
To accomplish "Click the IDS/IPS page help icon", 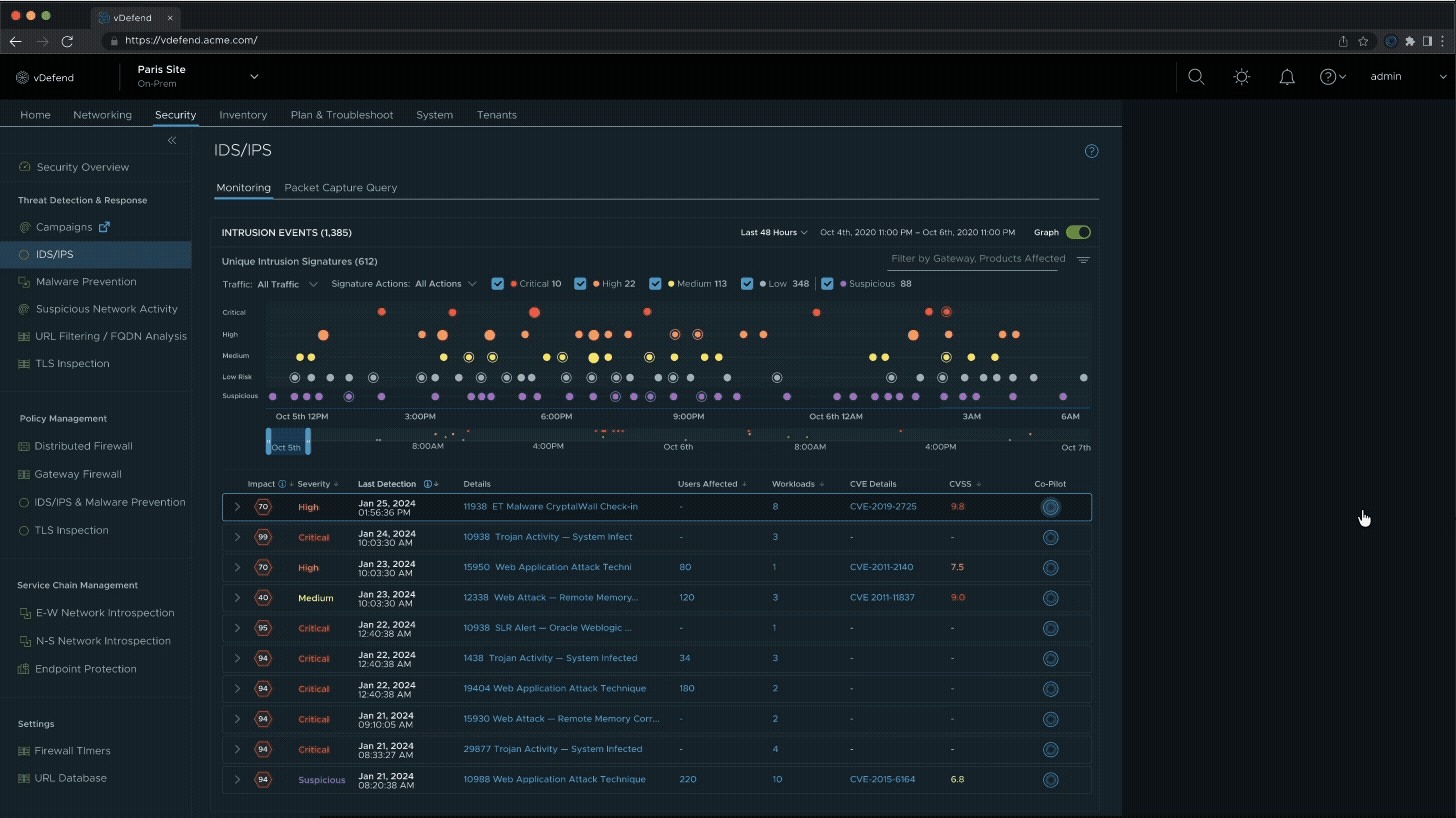I will 1092,151.
